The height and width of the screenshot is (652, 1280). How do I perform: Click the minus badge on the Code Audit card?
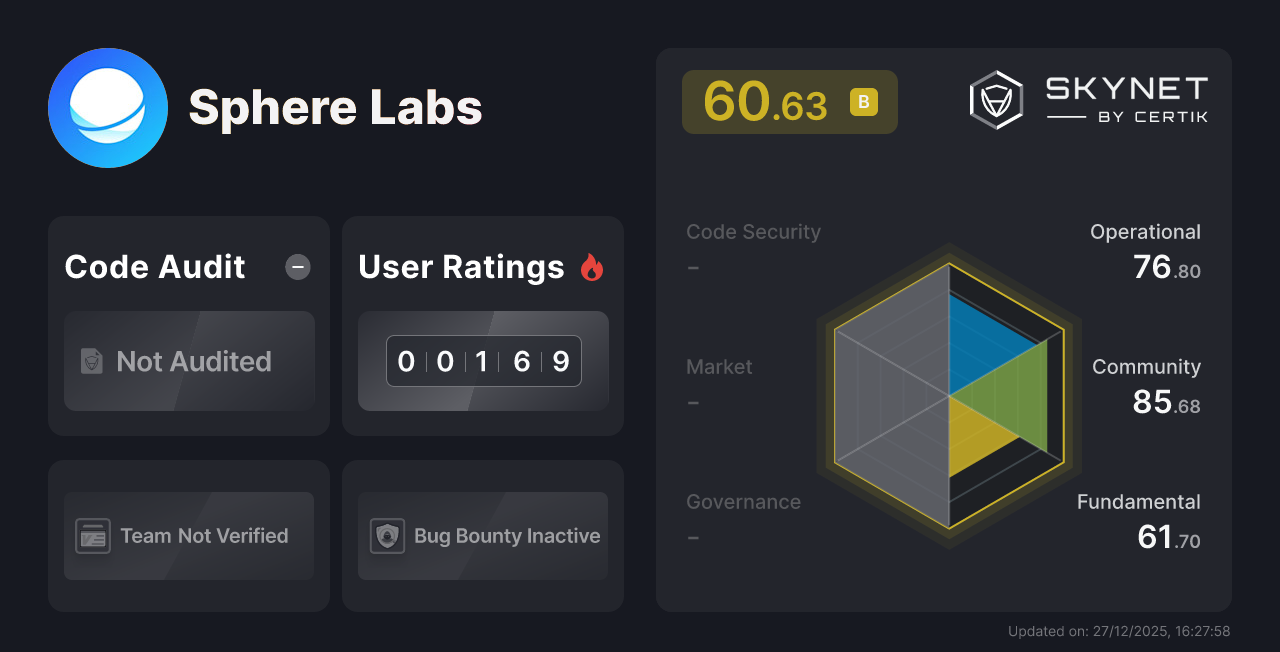point(297,266)
